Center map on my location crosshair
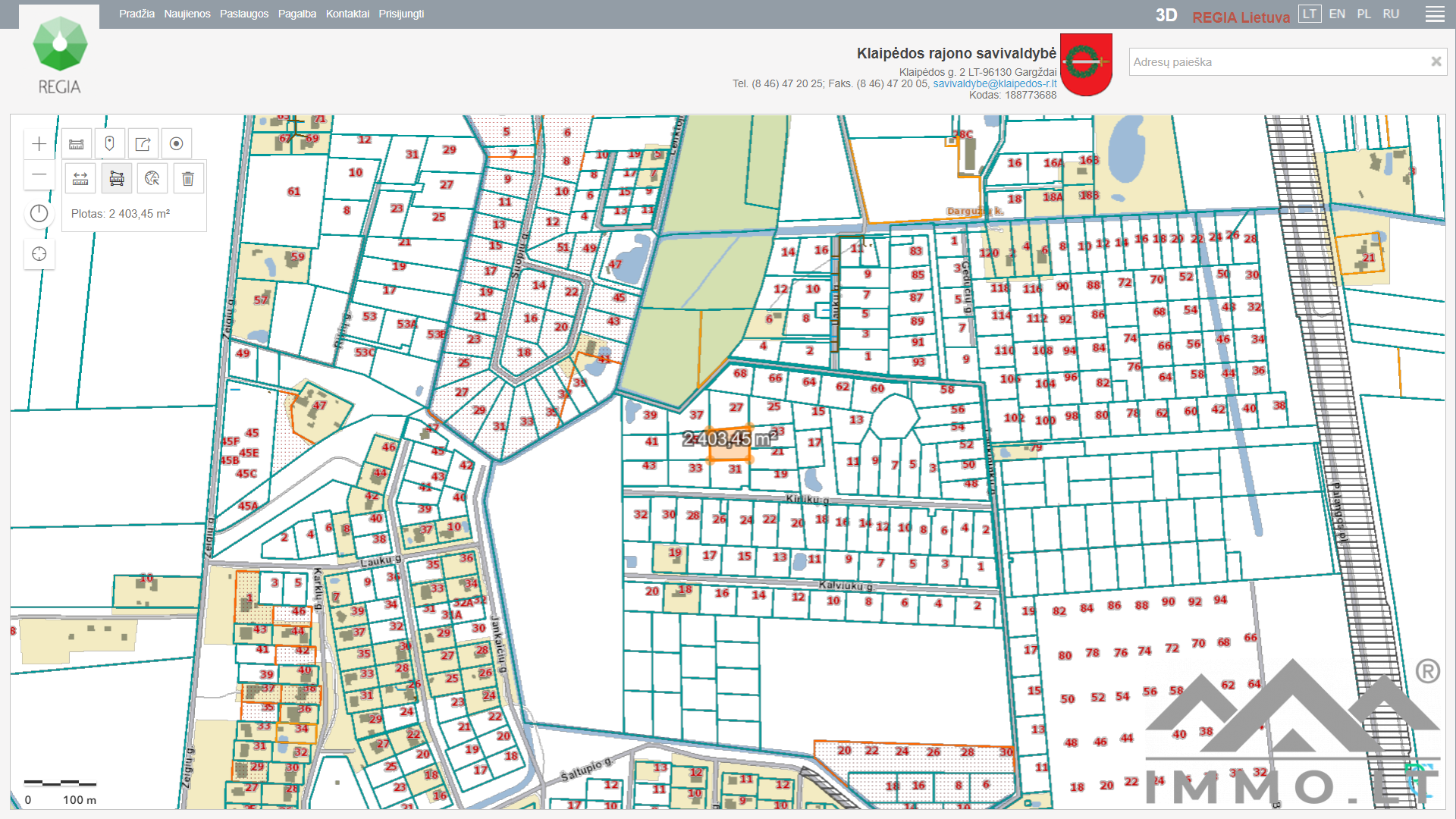The width and height of the screenshot is (1456, 819). click(x=39, y=254)
